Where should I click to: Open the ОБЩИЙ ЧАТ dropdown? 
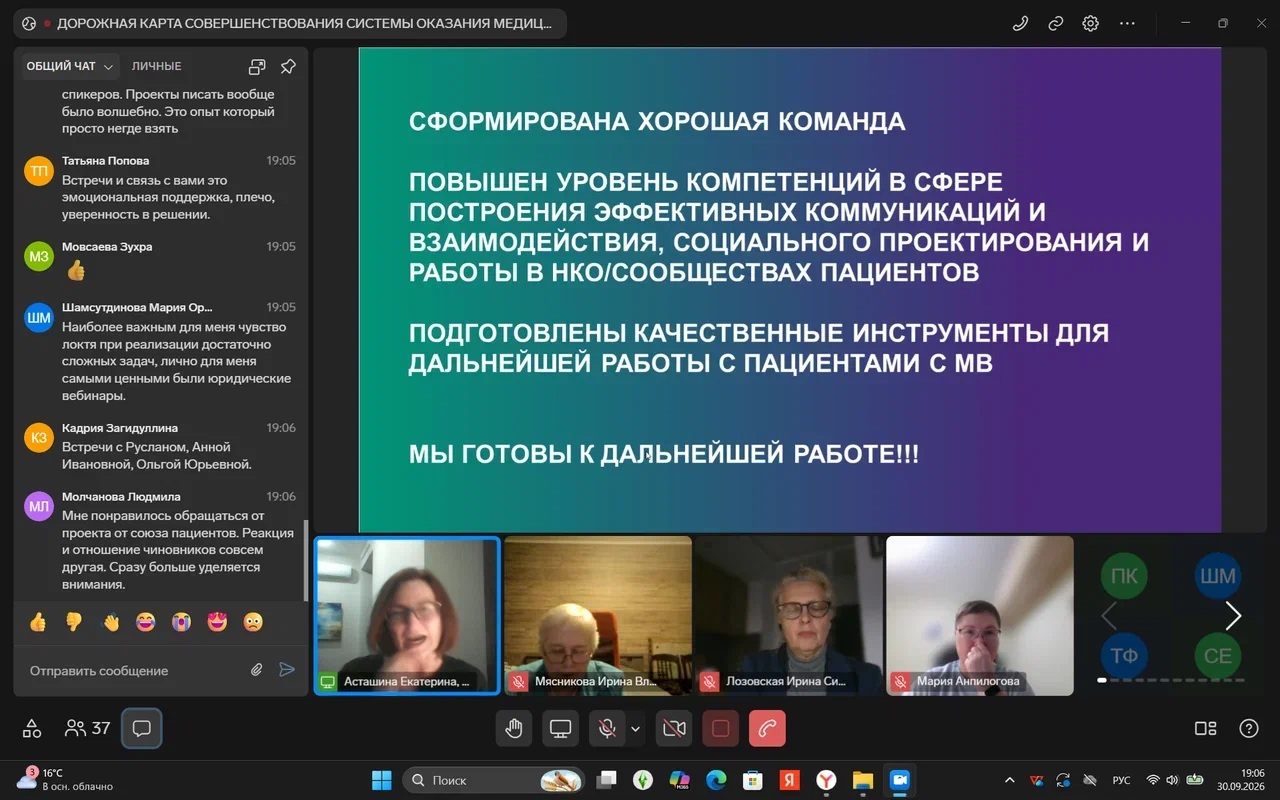pyautogui.click(x=69, y=66)
